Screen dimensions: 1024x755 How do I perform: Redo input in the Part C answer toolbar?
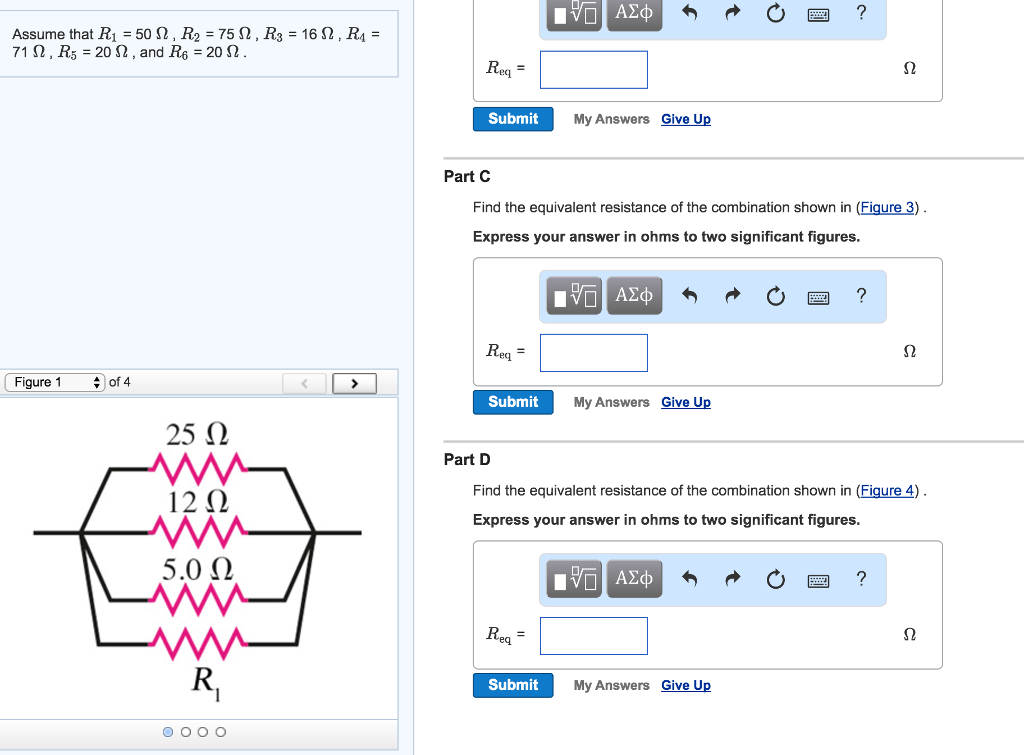click(732, 296)
